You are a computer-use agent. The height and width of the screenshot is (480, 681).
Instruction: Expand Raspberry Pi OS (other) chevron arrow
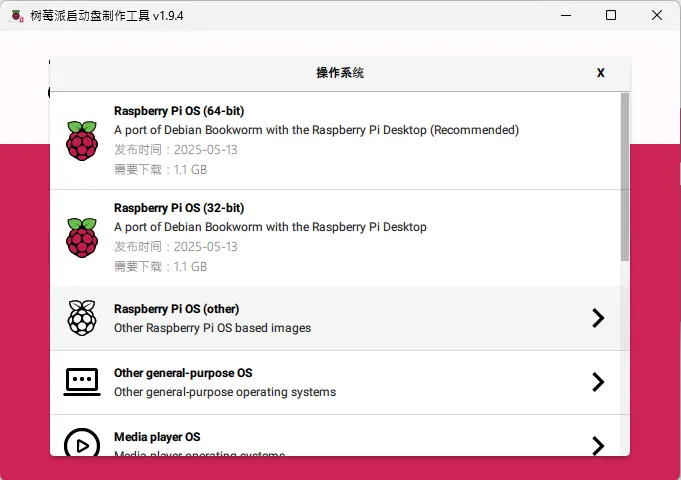pyautogui.click(x=598, y=318)
